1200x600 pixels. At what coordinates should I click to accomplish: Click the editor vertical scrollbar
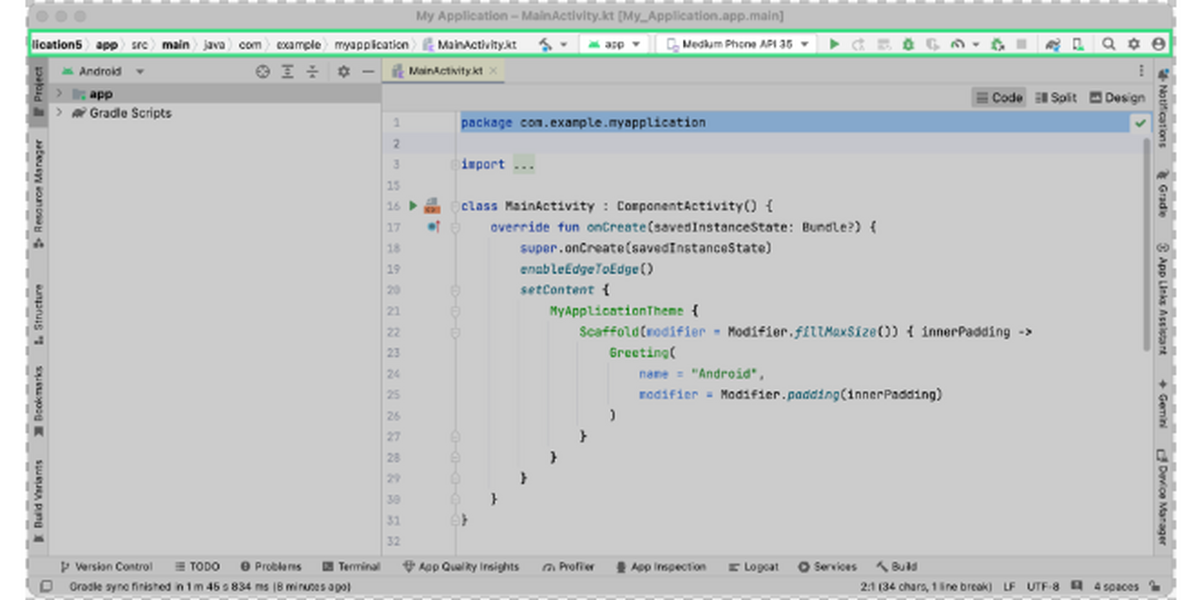coord(1146,245)
